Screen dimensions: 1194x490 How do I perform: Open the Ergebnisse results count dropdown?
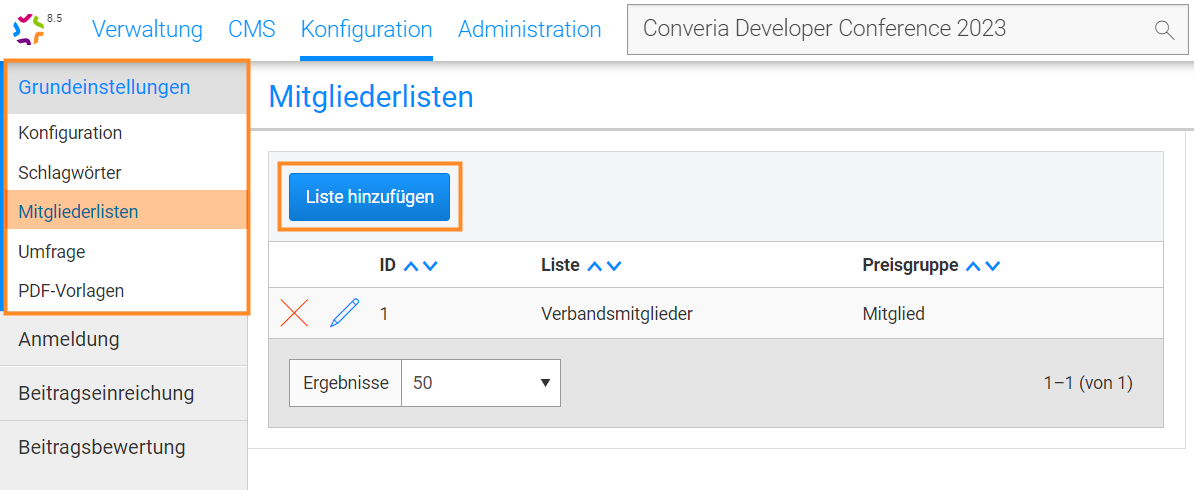pyautogui.click(x=481, y=383)
